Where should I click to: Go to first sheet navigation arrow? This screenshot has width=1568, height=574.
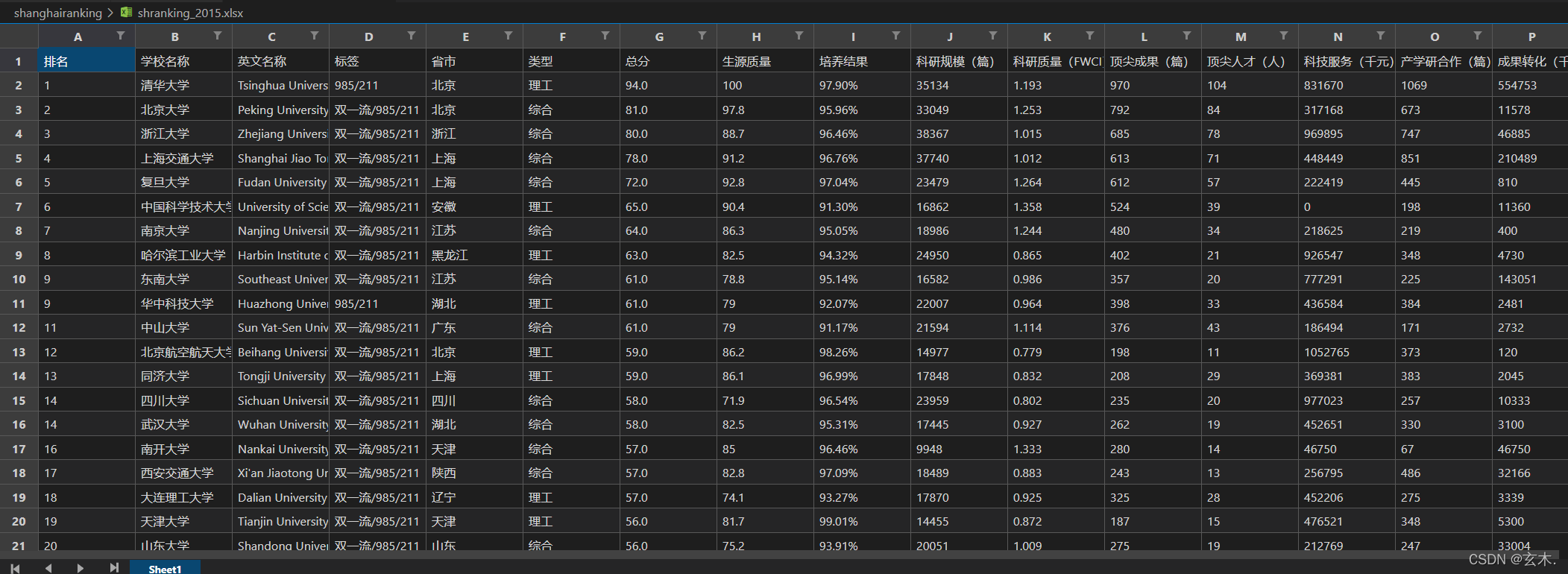(x=15, y=568)
